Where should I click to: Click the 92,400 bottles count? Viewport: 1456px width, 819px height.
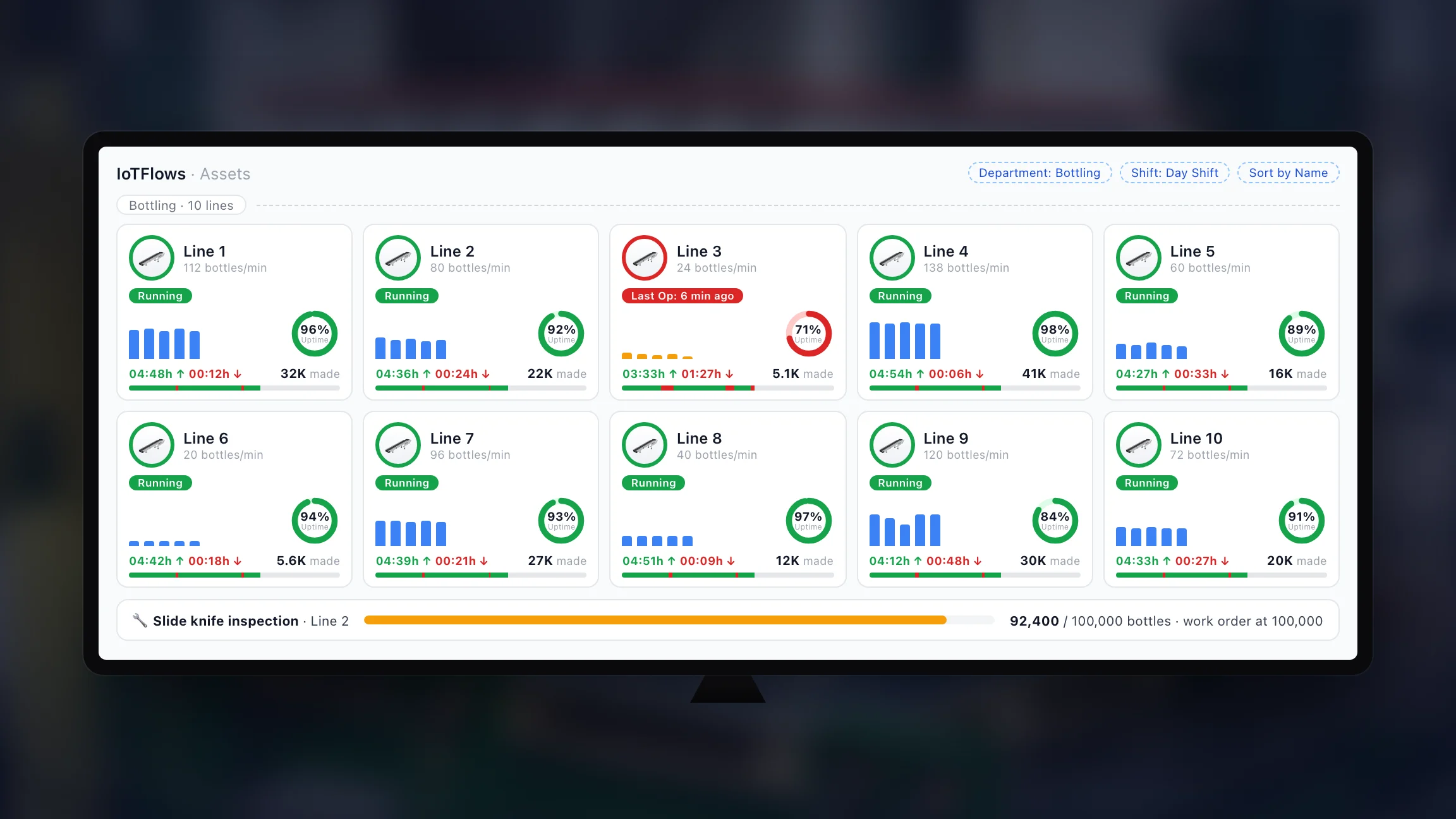(x=1034, y=621)
